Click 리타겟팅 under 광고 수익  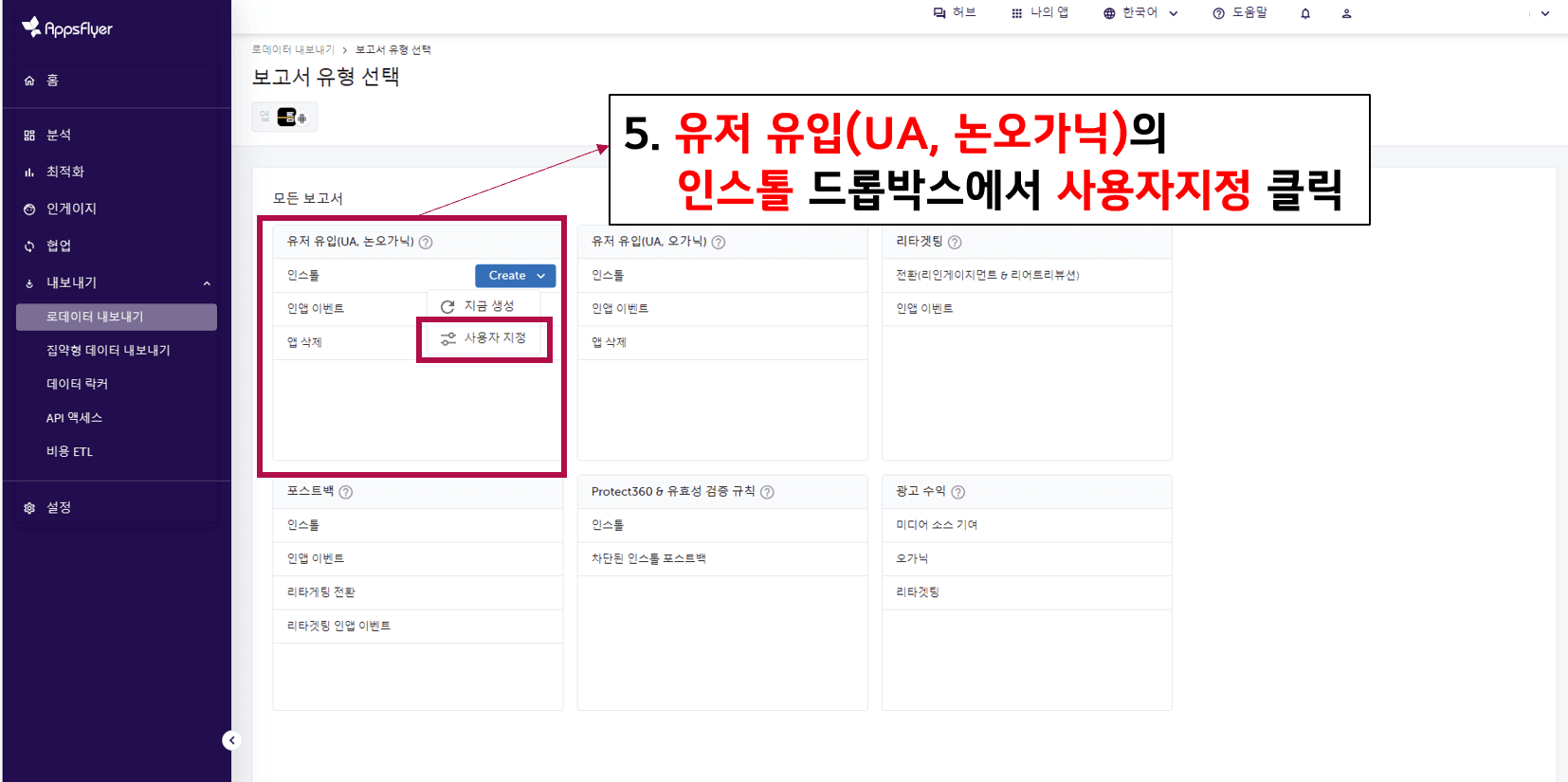point(1027,592)
